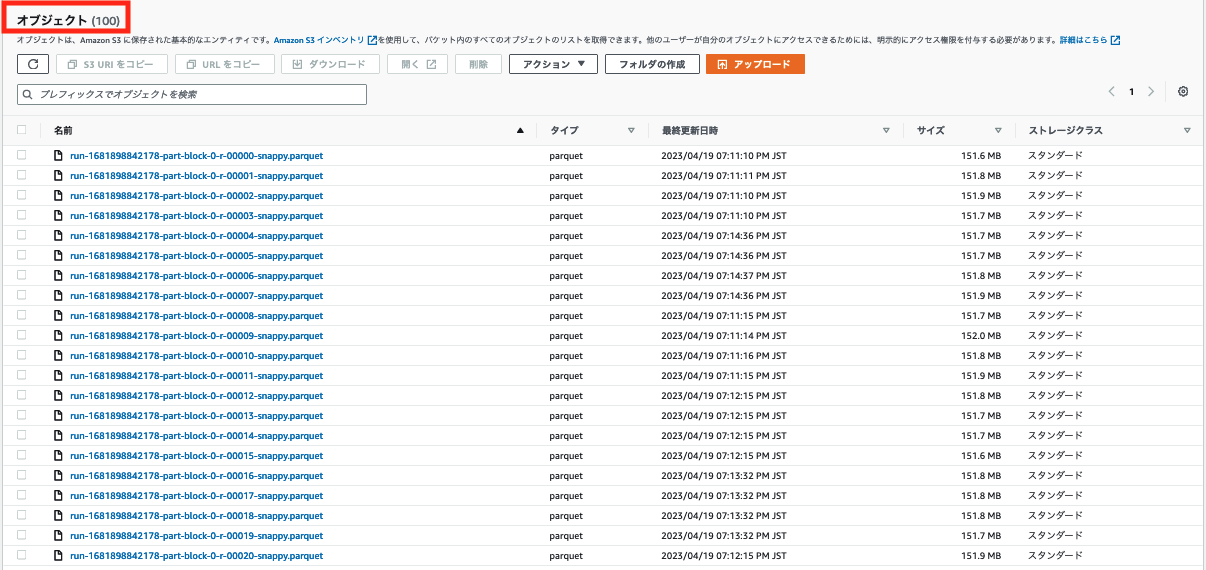Click the search magnifier icon
The height and width of the screenshot is (570, 1206).
coord(28,94)
